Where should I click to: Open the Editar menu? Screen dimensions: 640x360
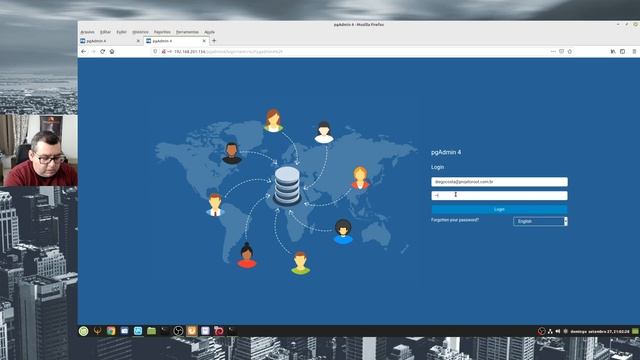pos(105,32)
